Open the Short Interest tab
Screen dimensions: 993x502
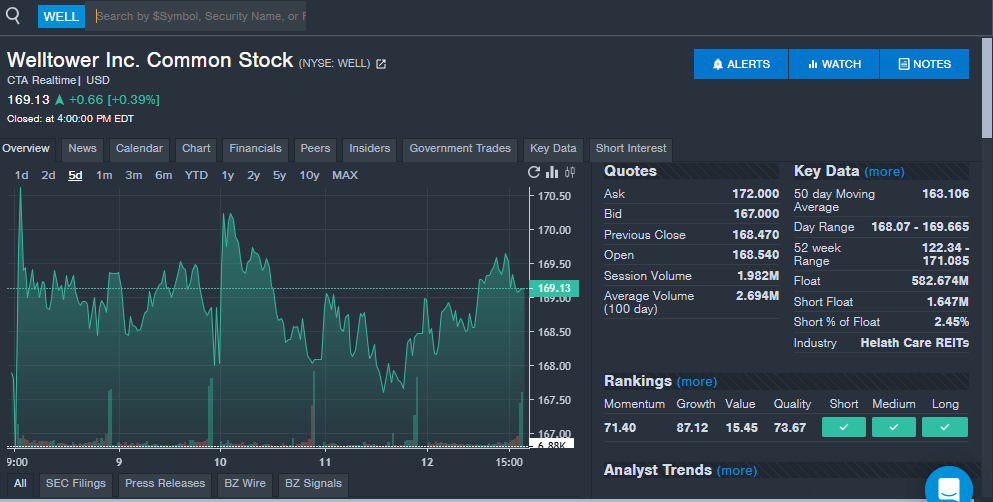[x=631, y=149]
